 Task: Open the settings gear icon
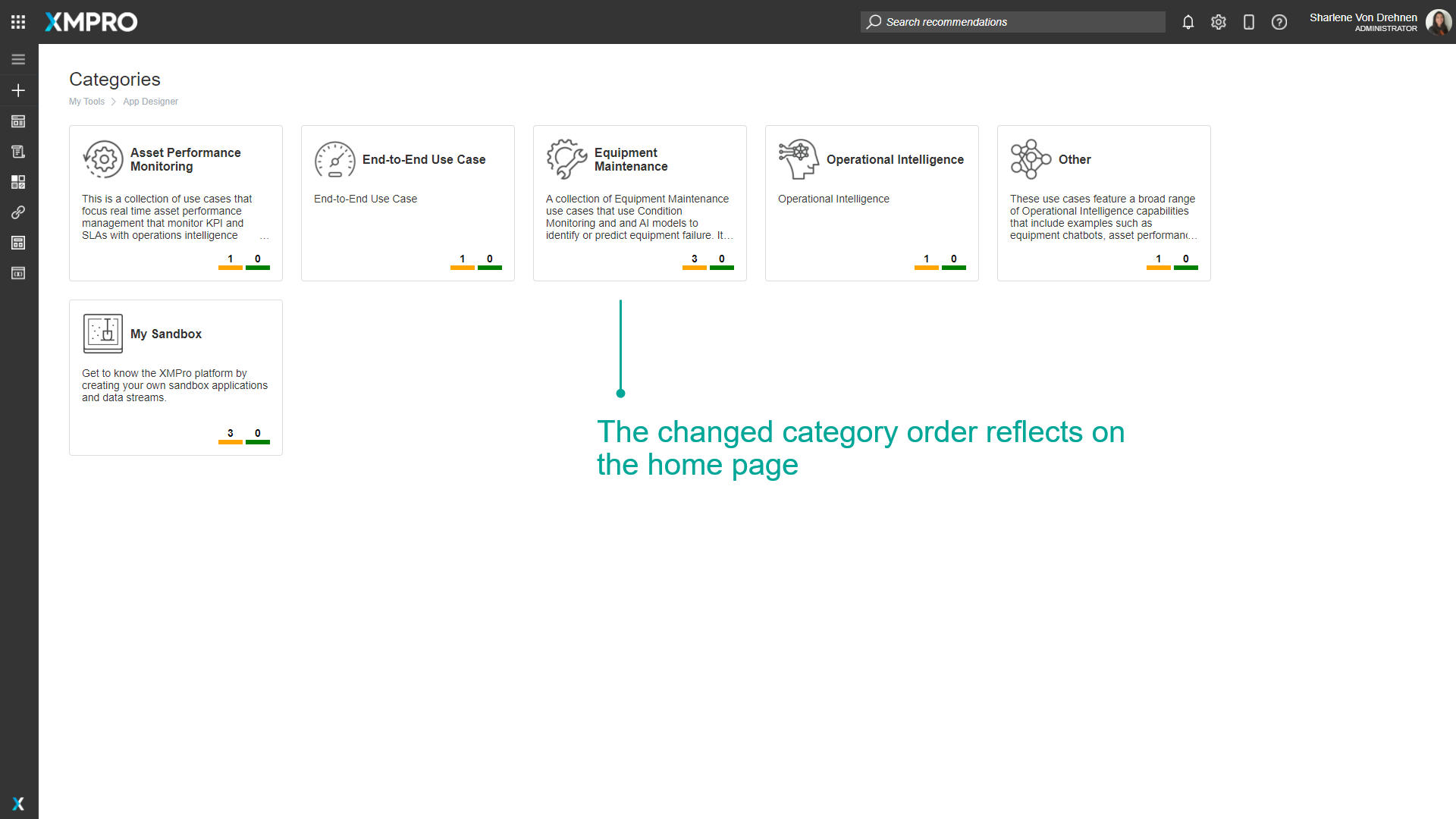[x=1219, y=22]
